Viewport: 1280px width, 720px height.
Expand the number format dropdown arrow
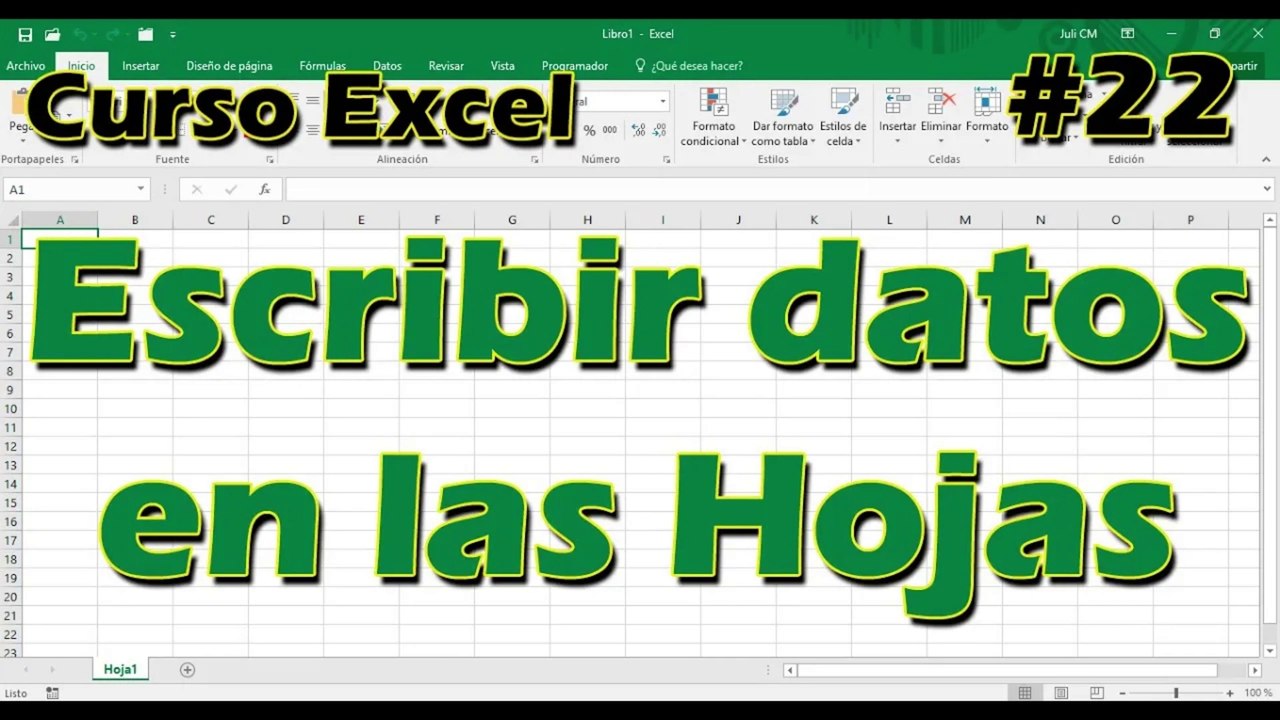click(x=662, y=101)
